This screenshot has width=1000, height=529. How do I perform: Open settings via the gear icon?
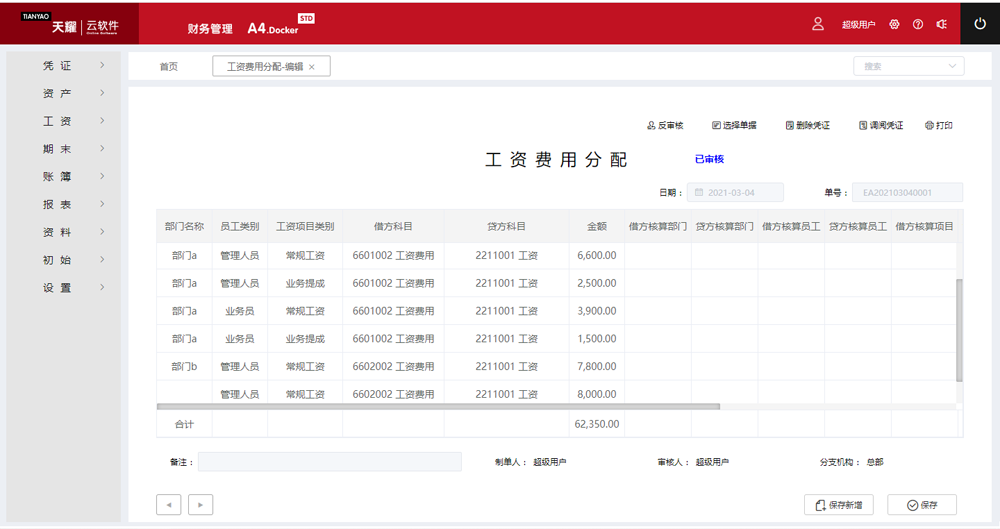point(894,24)
